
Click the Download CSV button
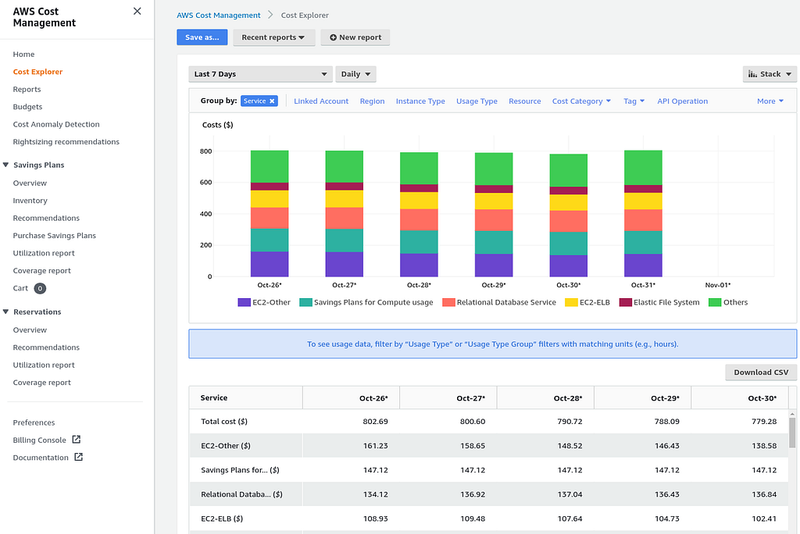point(760,372)
